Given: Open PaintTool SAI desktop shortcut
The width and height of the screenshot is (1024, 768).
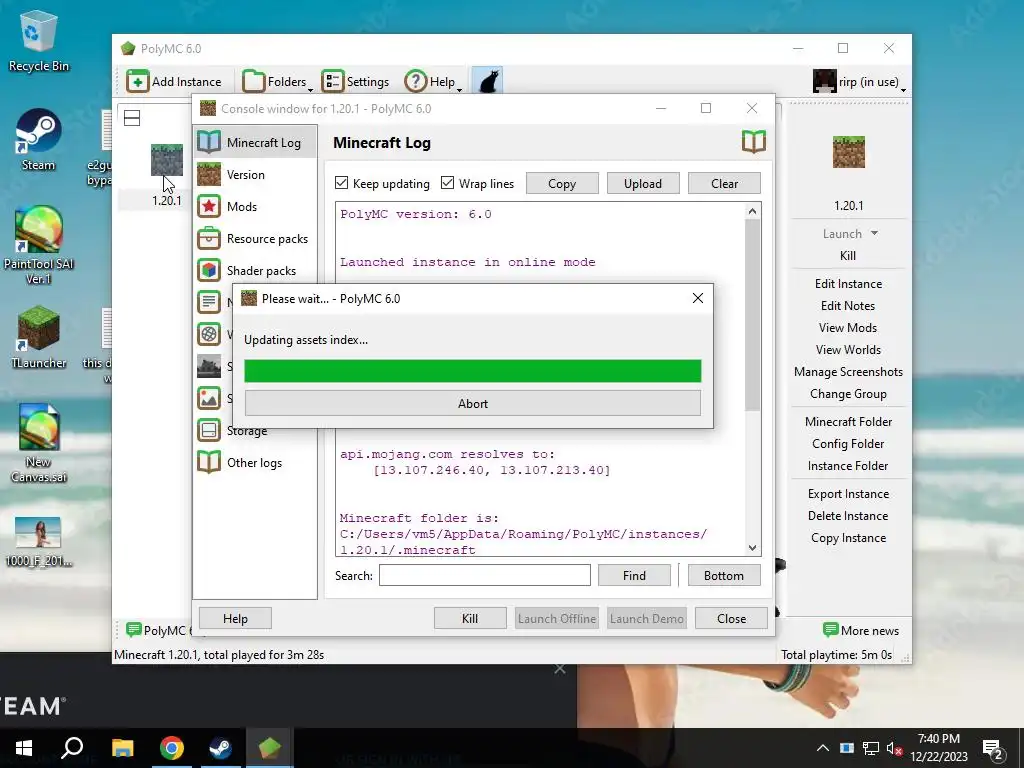Looking at the screenshot, I should pos(38,246).
